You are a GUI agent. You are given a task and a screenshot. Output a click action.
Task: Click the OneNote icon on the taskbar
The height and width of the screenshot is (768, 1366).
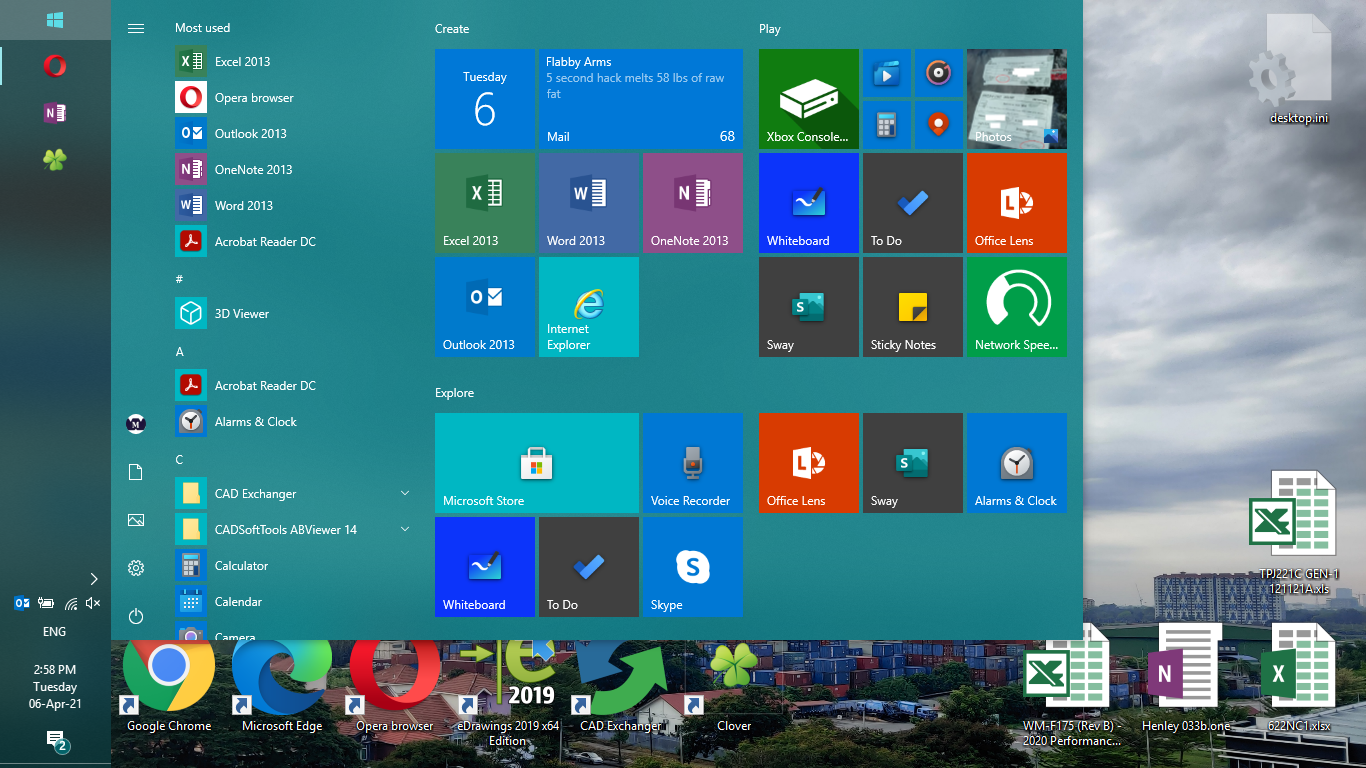(55, 112)
